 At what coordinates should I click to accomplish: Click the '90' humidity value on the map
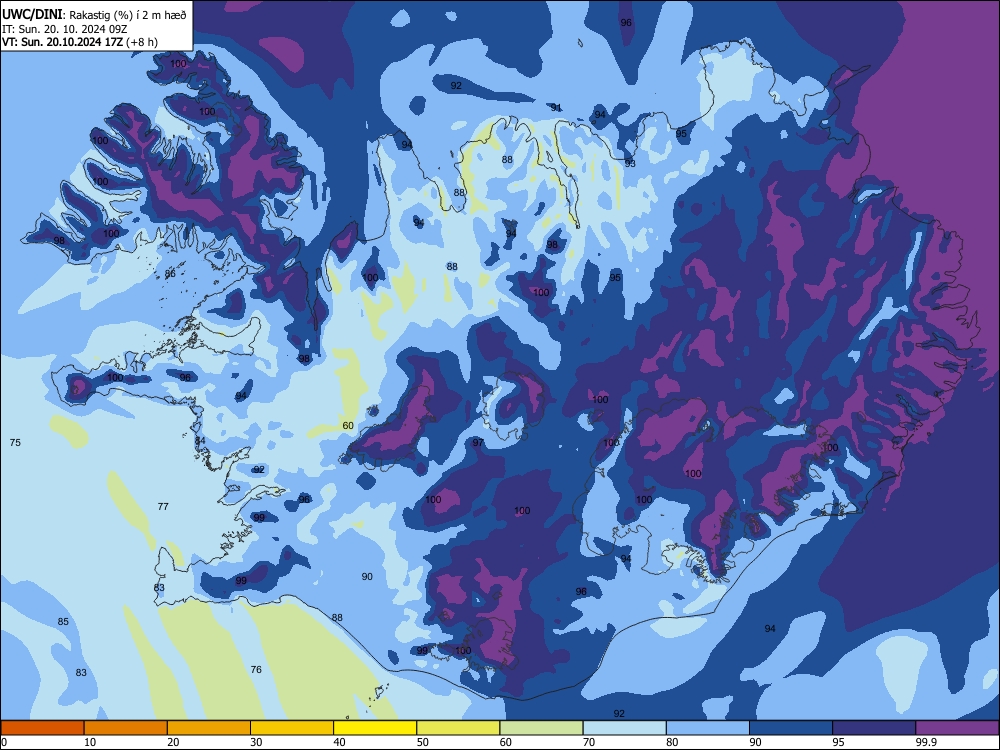tap(367, 577)
